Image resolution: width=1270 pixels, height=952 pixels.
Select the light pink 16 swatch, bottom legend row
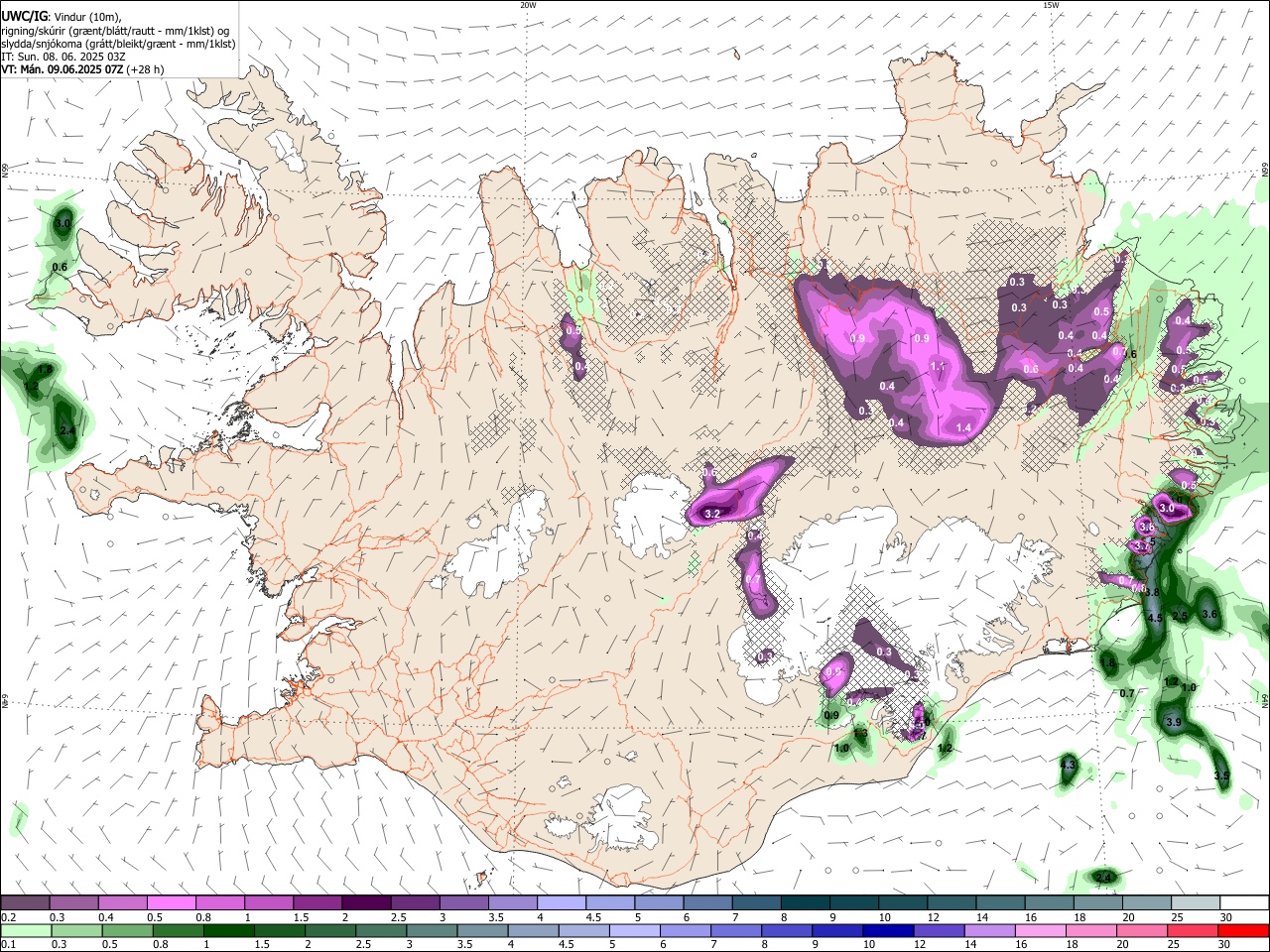coord(1040,930)
